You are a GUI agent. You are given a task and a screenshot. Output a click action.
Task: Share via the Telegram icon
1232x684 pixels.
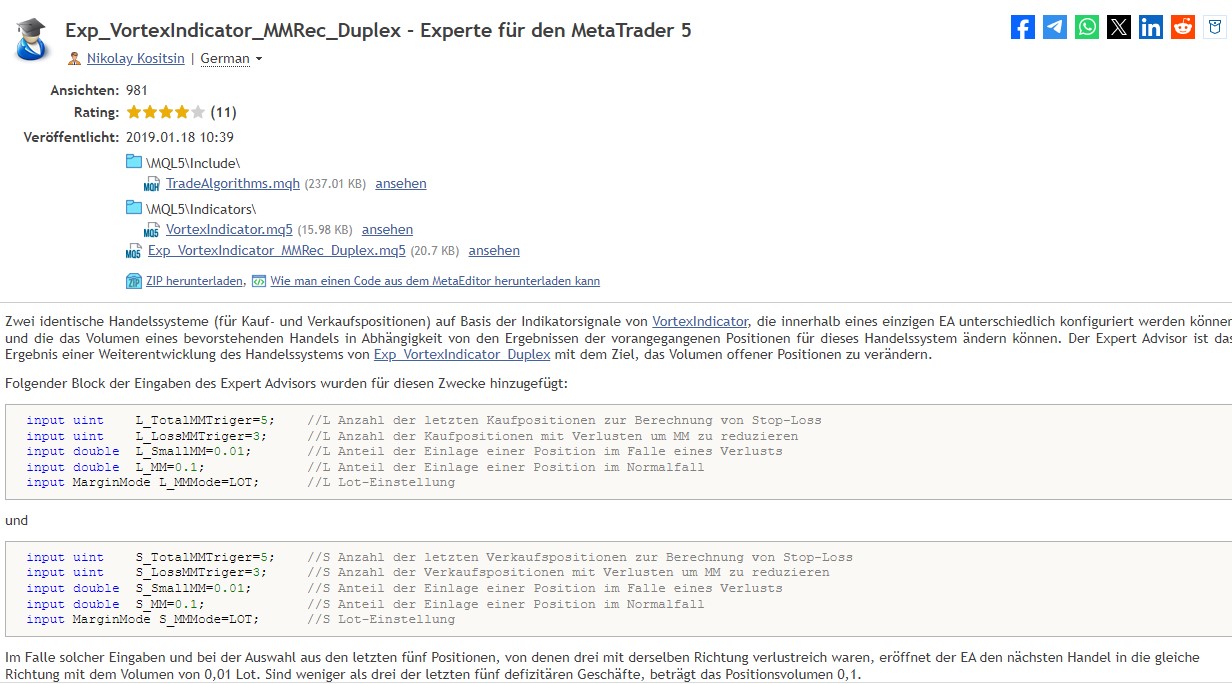(x=1055, y=27)
